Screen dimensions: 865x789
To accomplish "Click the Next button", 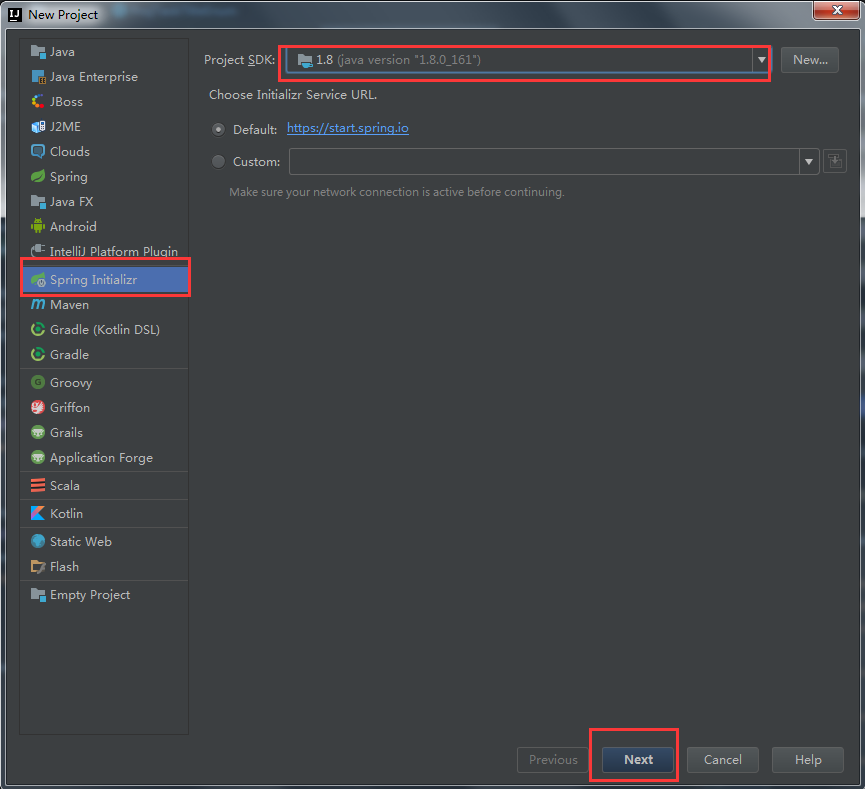I will [x=638, y=760].
